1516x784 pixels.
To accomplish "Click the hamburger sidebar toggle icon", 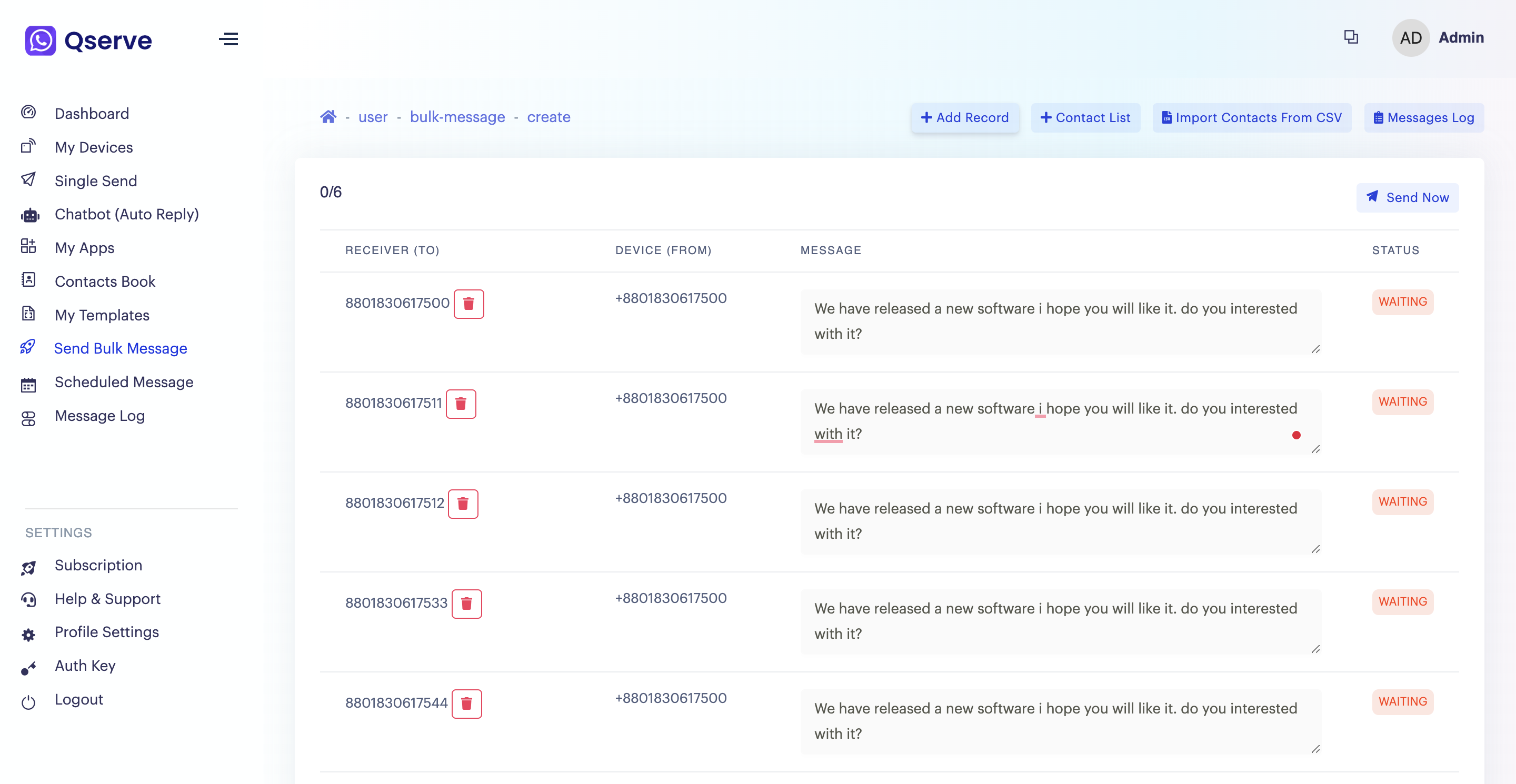I will (228, 39).
